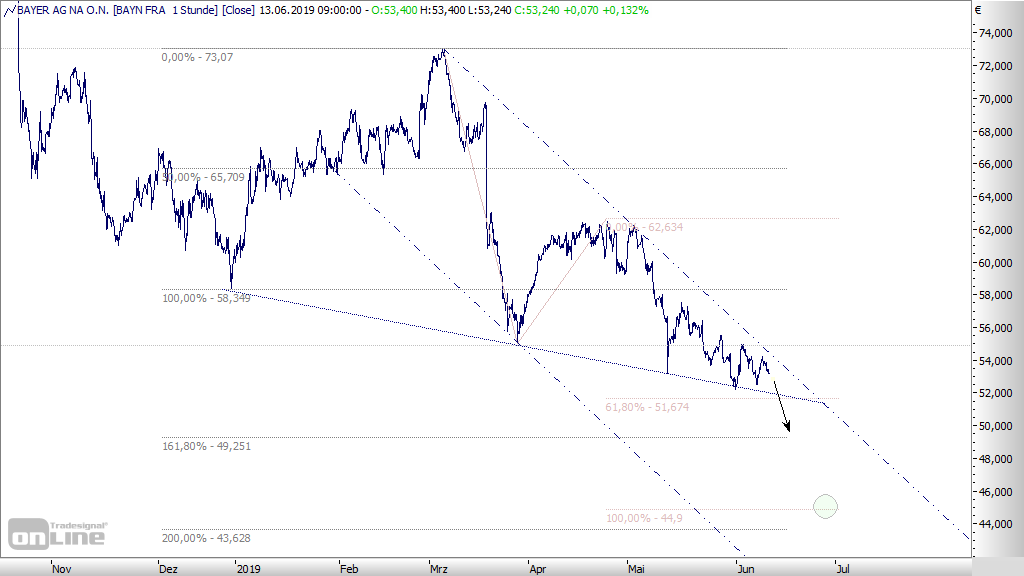
Task: Select the [BAYN FRA 1 Stunde] label
Action: point(165,10)
